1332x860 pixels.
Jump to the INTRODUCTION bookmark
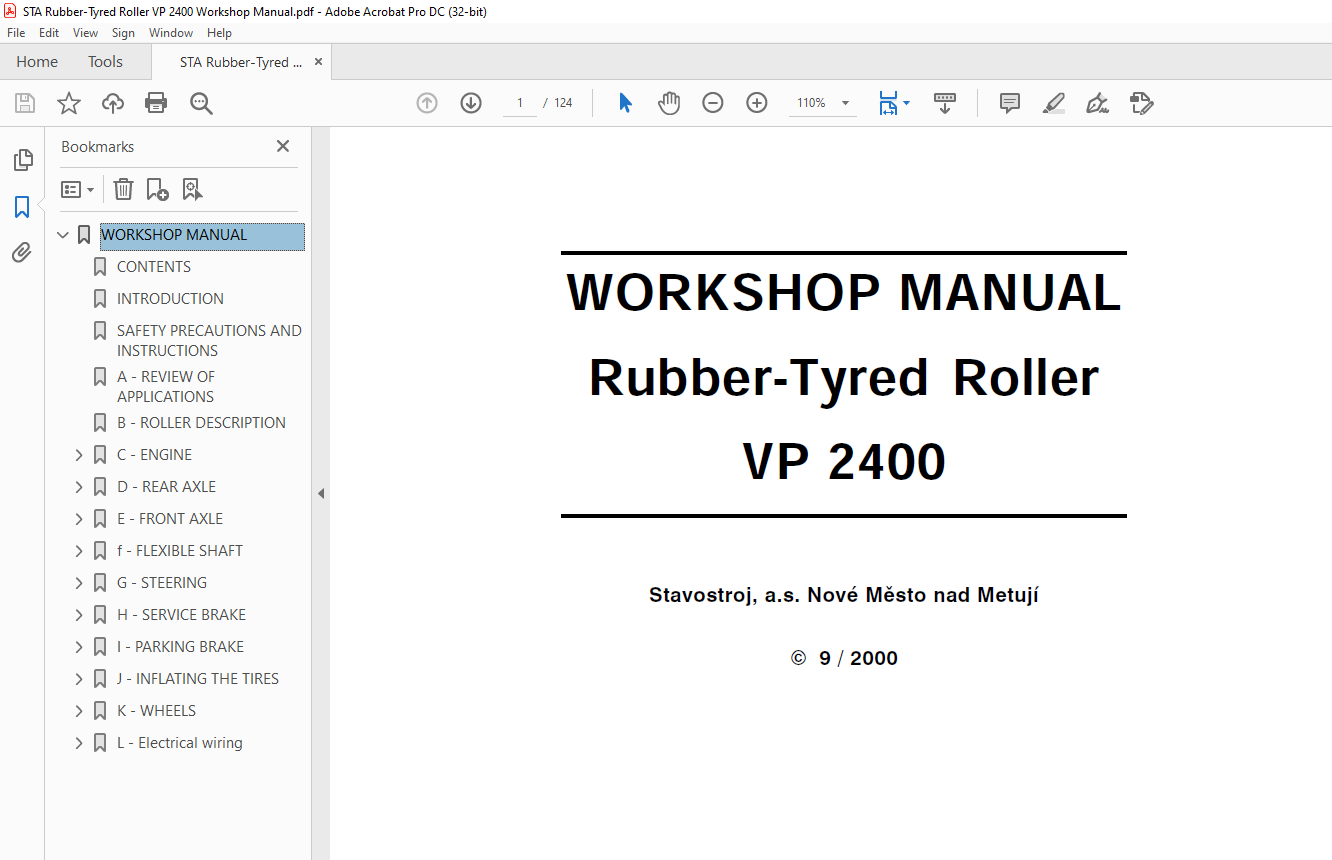(170, 299)
